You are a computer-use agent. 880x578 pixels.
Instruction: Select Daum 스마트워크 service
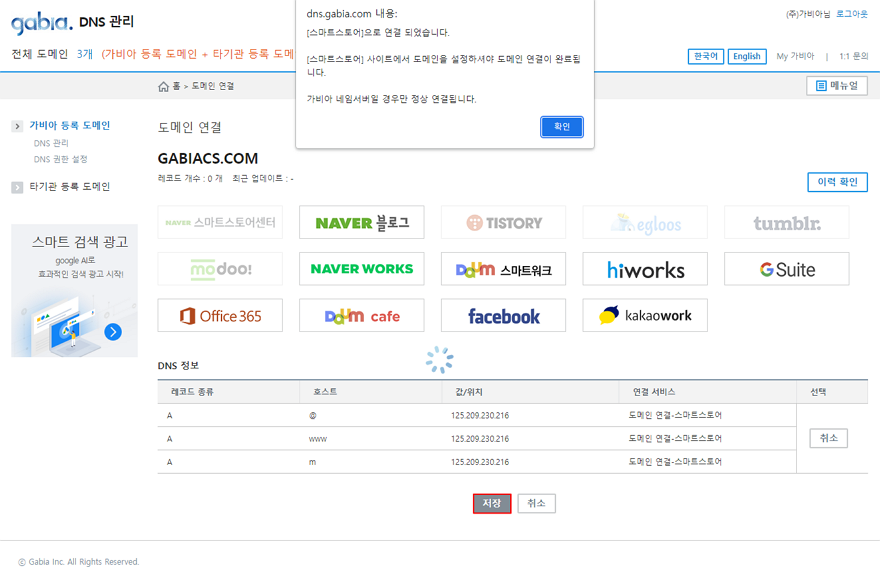(503, 269)
